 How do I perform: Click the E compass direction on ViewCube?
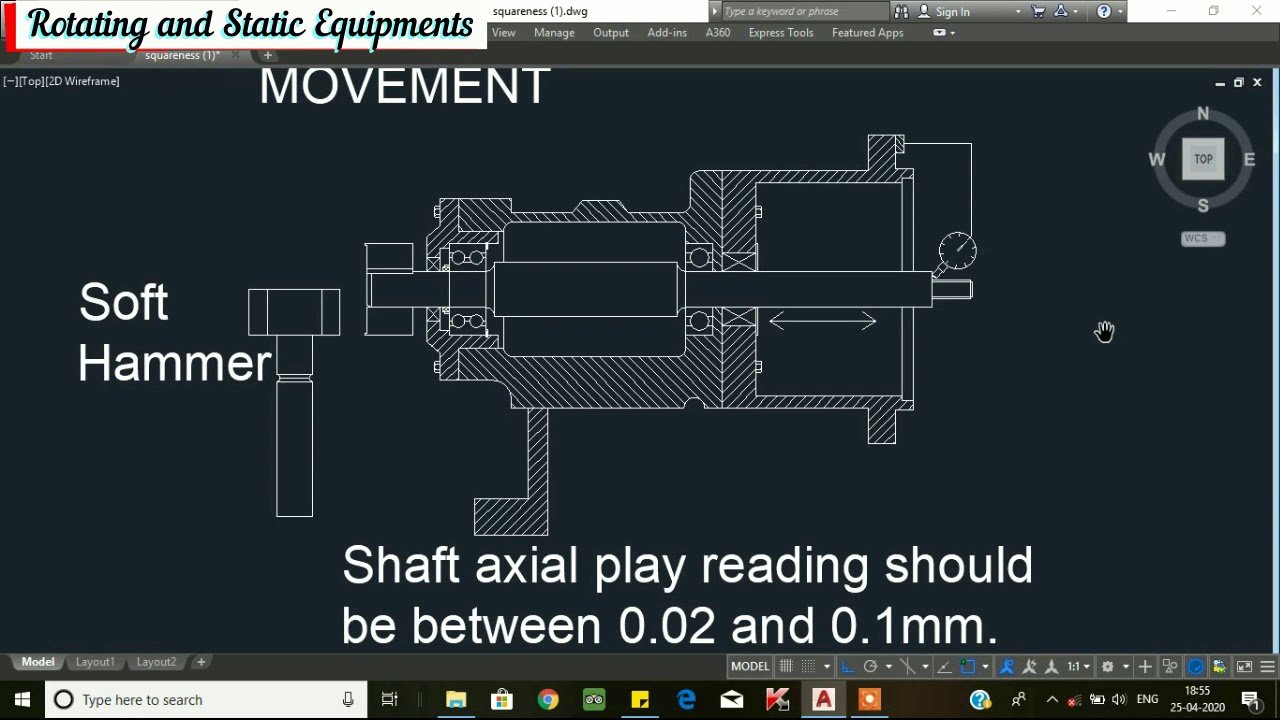[x=1249, y=159]
